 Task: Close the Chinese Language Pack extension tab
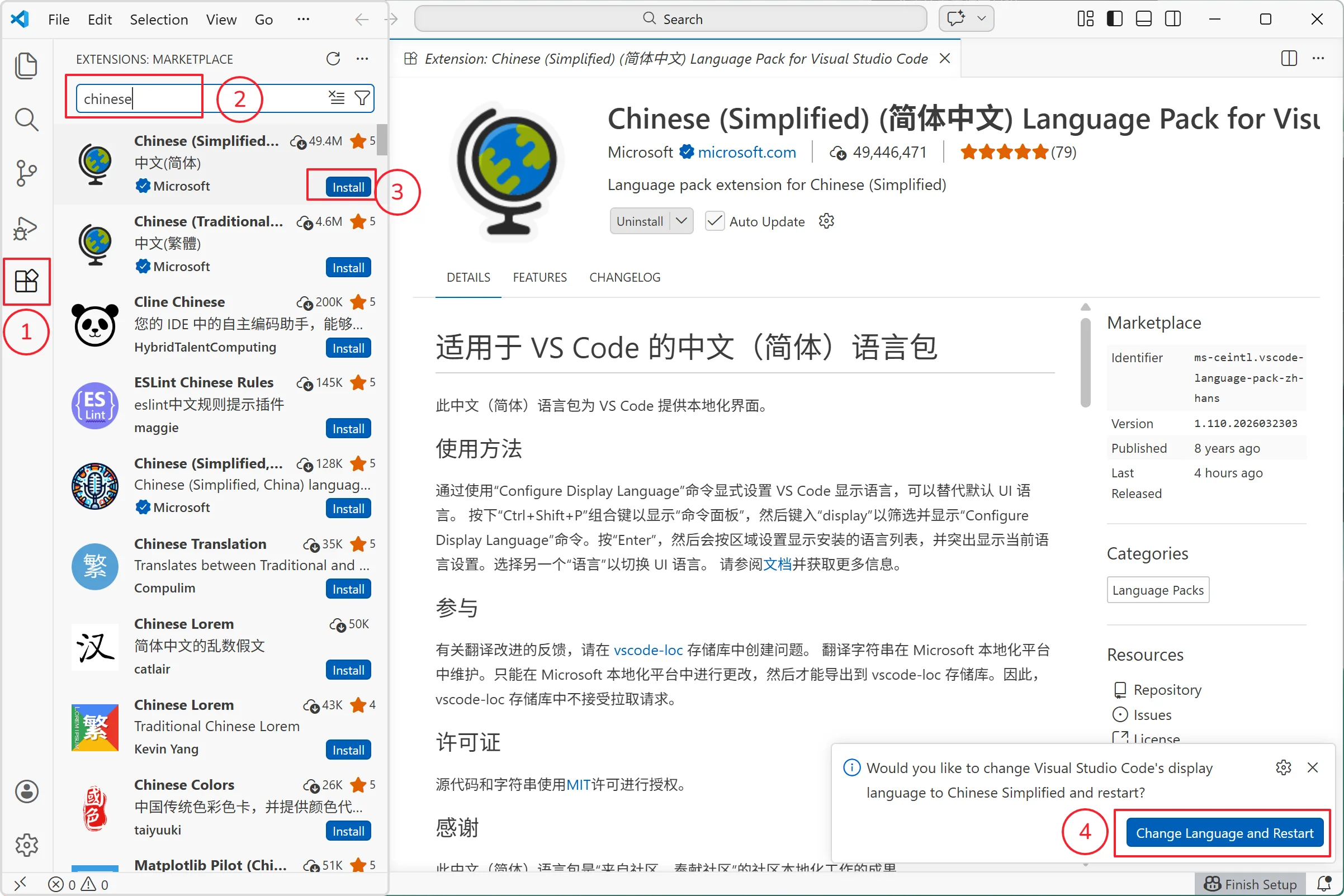(x=945, y=58)
